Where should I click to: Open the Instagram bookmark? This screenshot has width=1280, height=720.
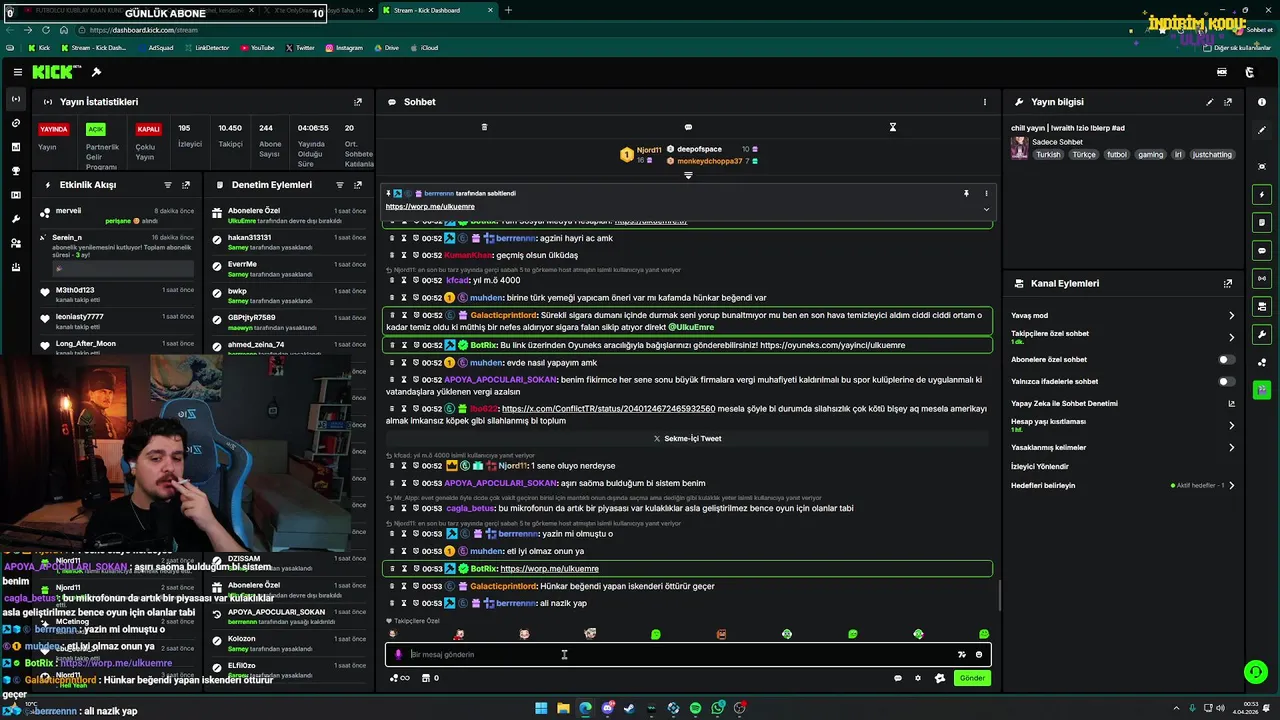[x=344, y=48]
